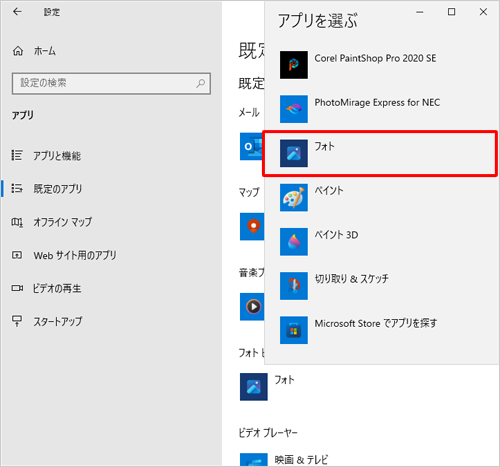
Task: Click the PhotoMirage Express icon
Action: click(294, 109)
